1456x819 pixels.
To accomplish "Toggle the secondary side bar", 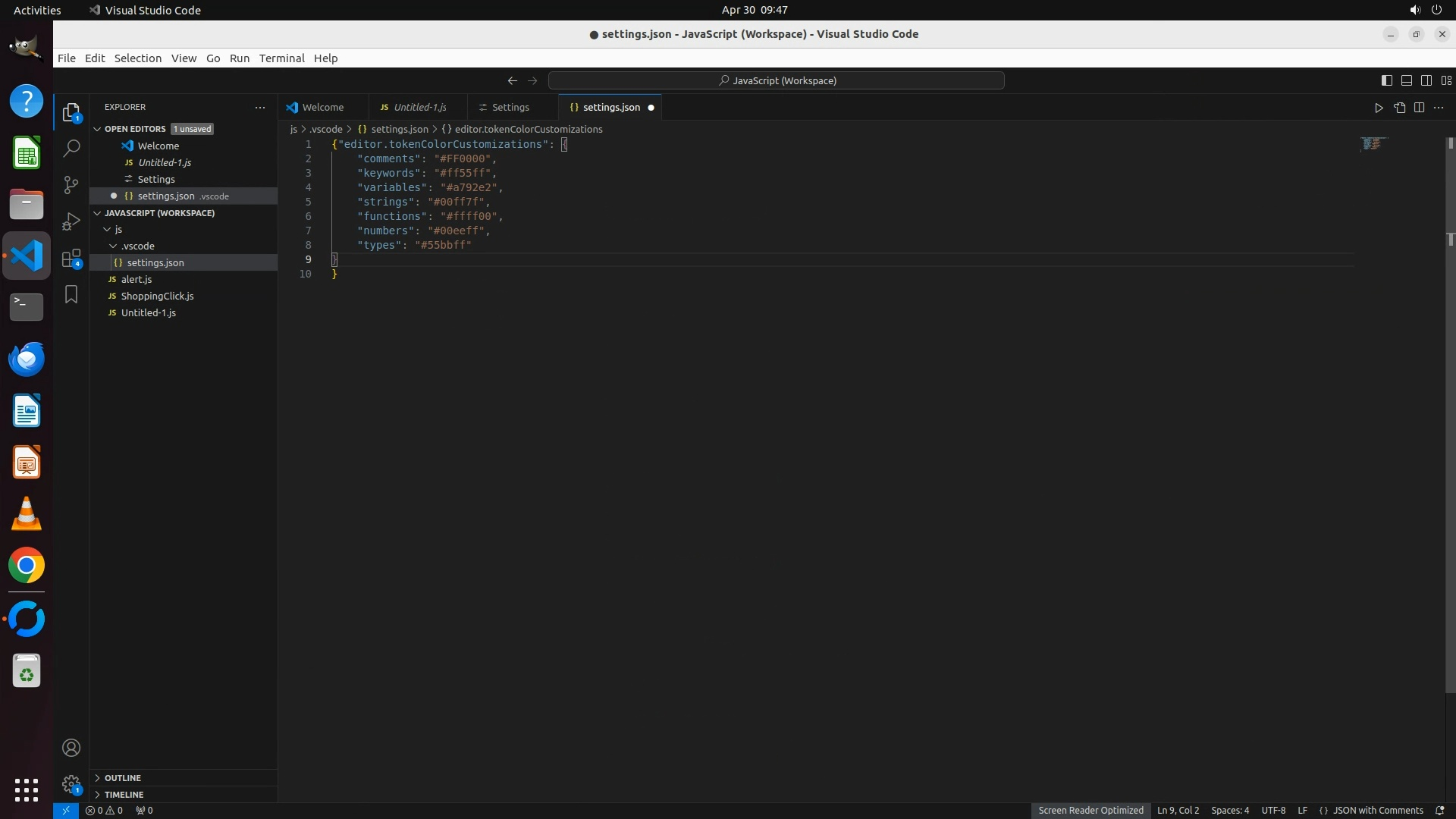I will coord(1426,80).
